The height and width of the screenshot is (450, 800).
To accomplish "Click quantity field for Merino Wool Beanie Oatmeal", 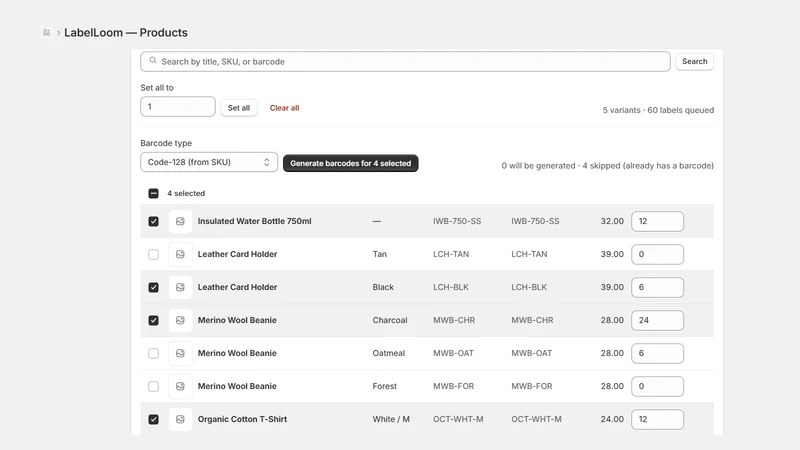I will tap(657, 353).
